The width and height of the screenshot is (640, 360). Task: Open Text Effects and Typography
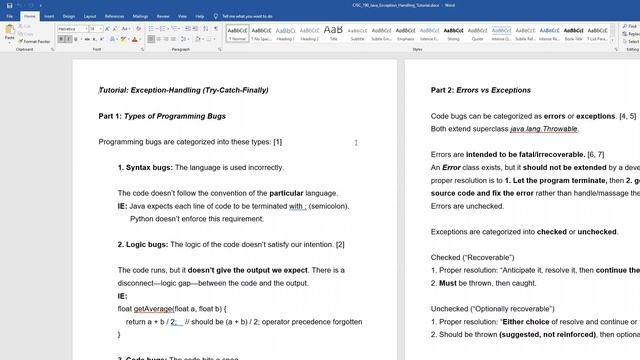[x=113, y=39]
